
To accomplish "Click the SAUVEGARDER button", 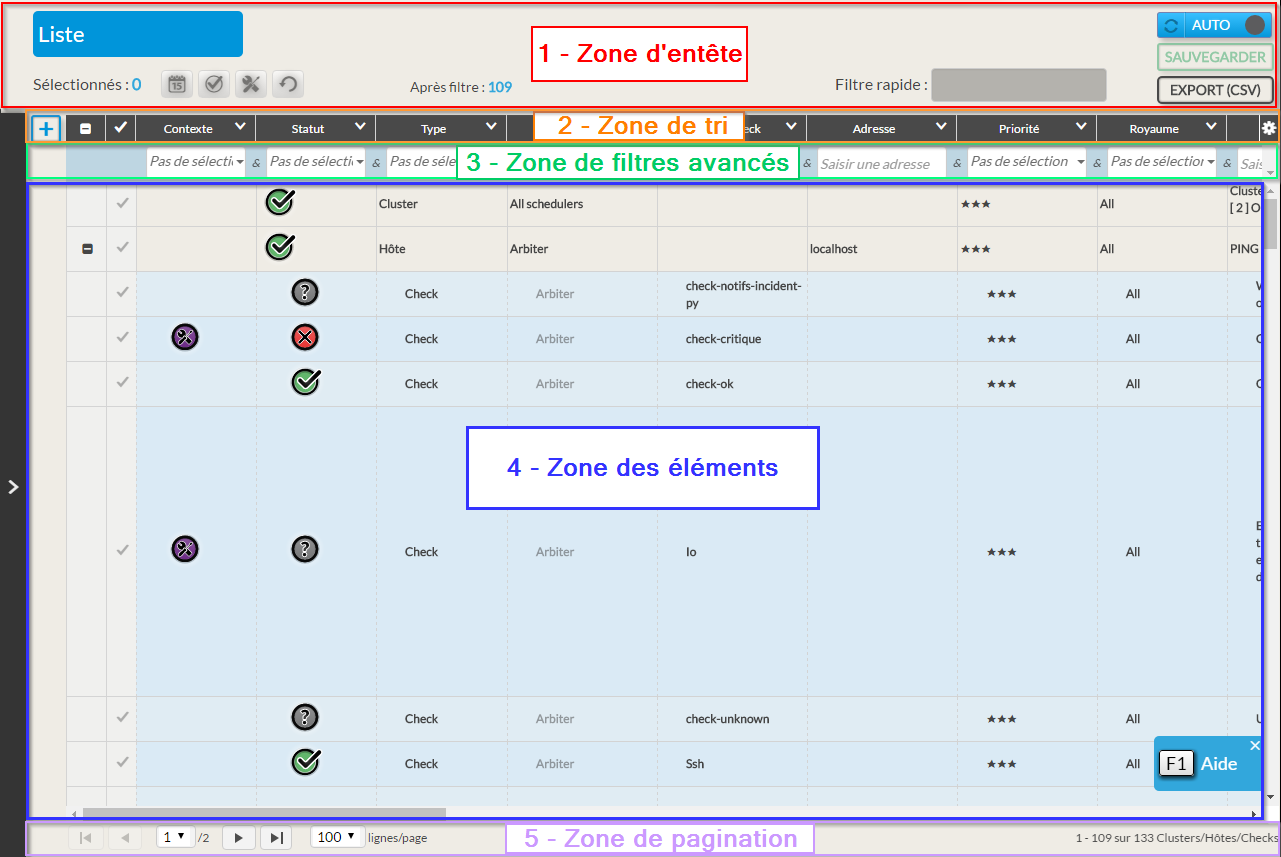I will point(1214,57).
